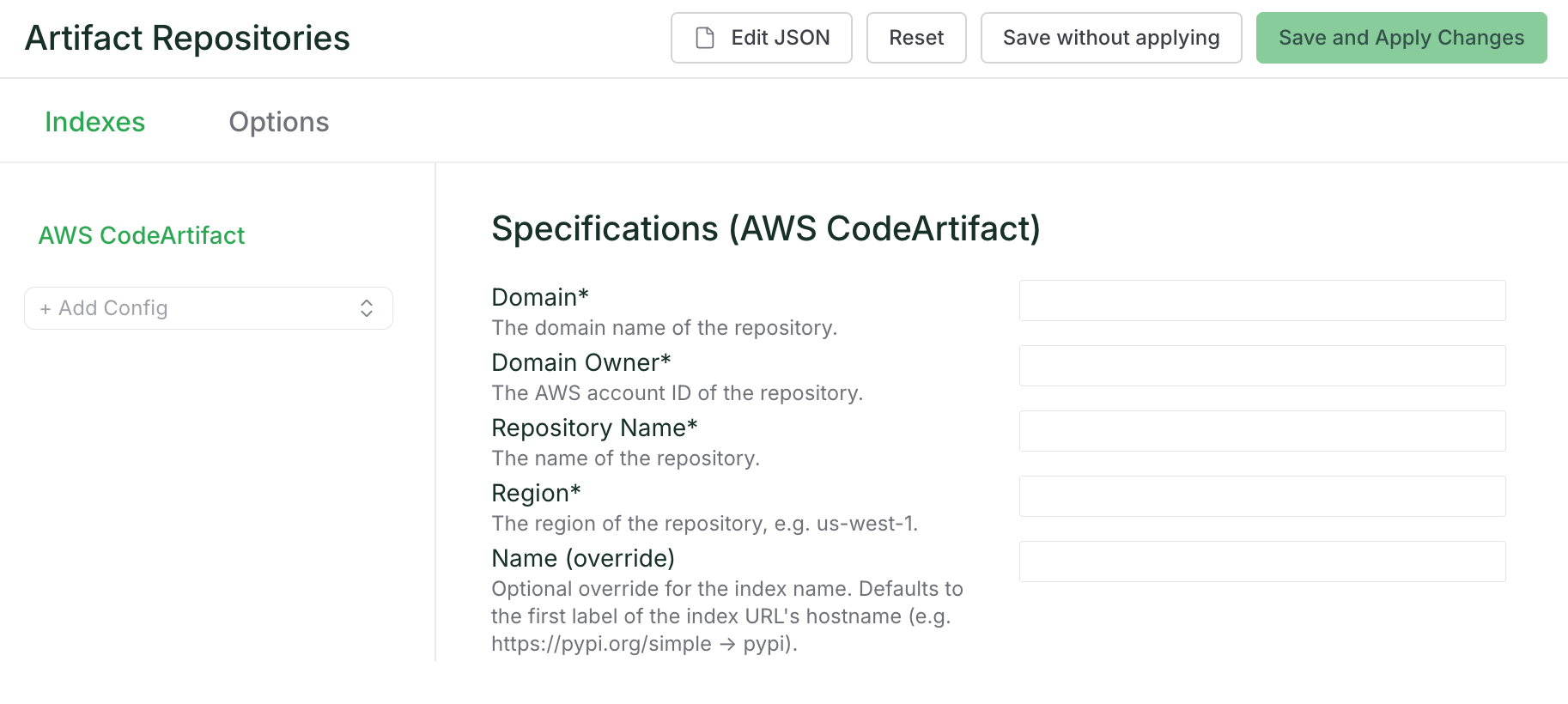Focus the Name (override) input field
Screen dimensions: 1568x704
tap(1262, 561)
